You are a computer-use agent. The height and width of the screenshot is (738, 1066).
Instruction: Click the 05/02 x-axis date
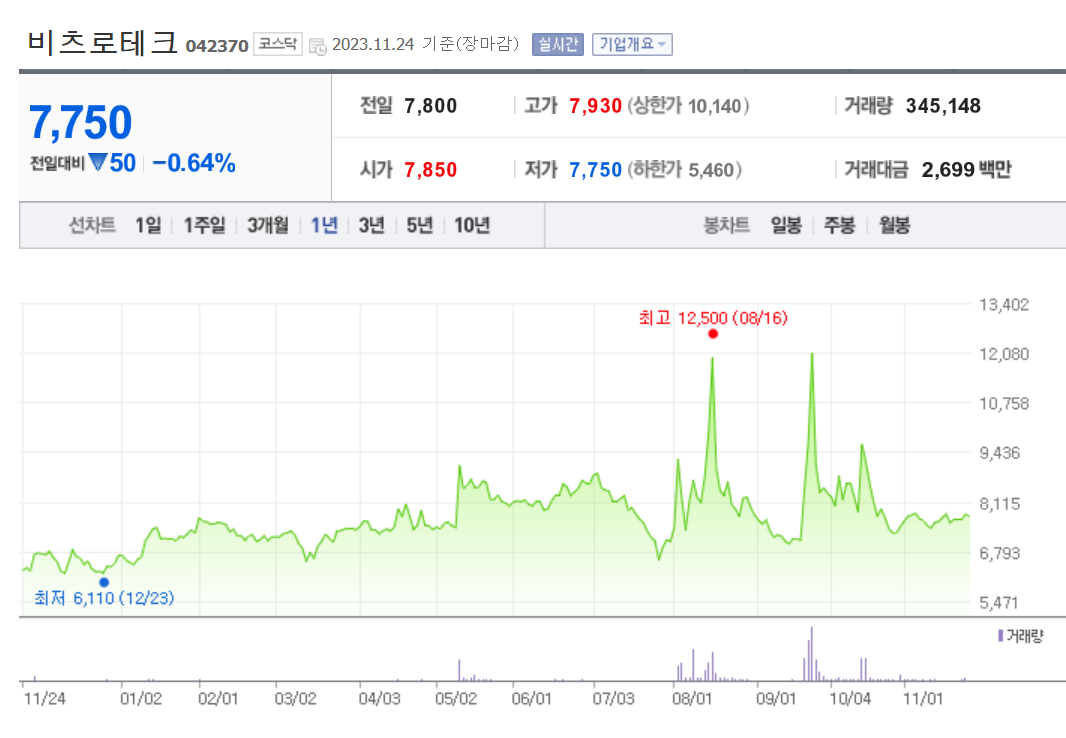(x=456, y=699)
